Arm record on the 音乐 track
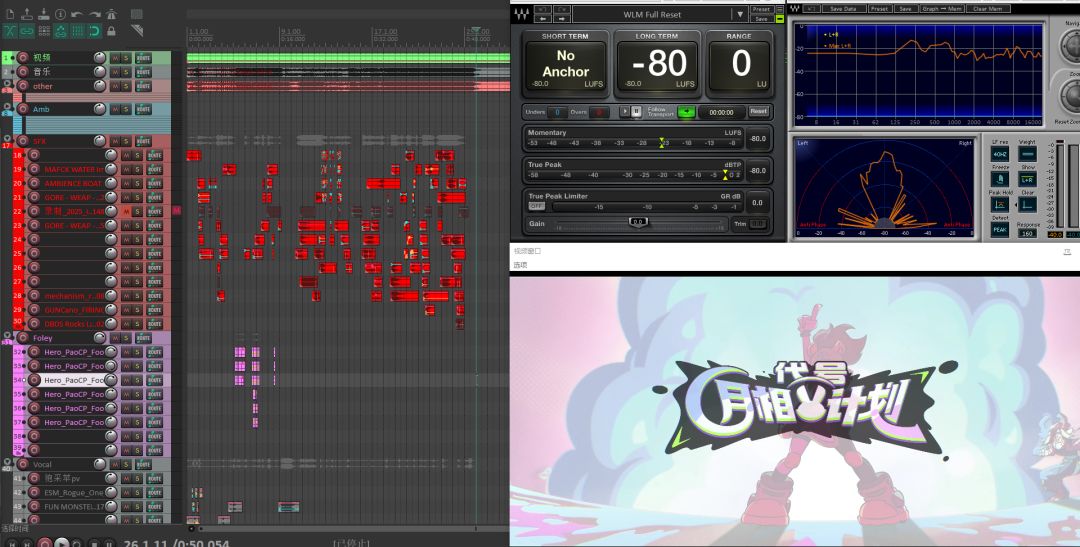Screen dimensions: 1080x547 point(23,72)
